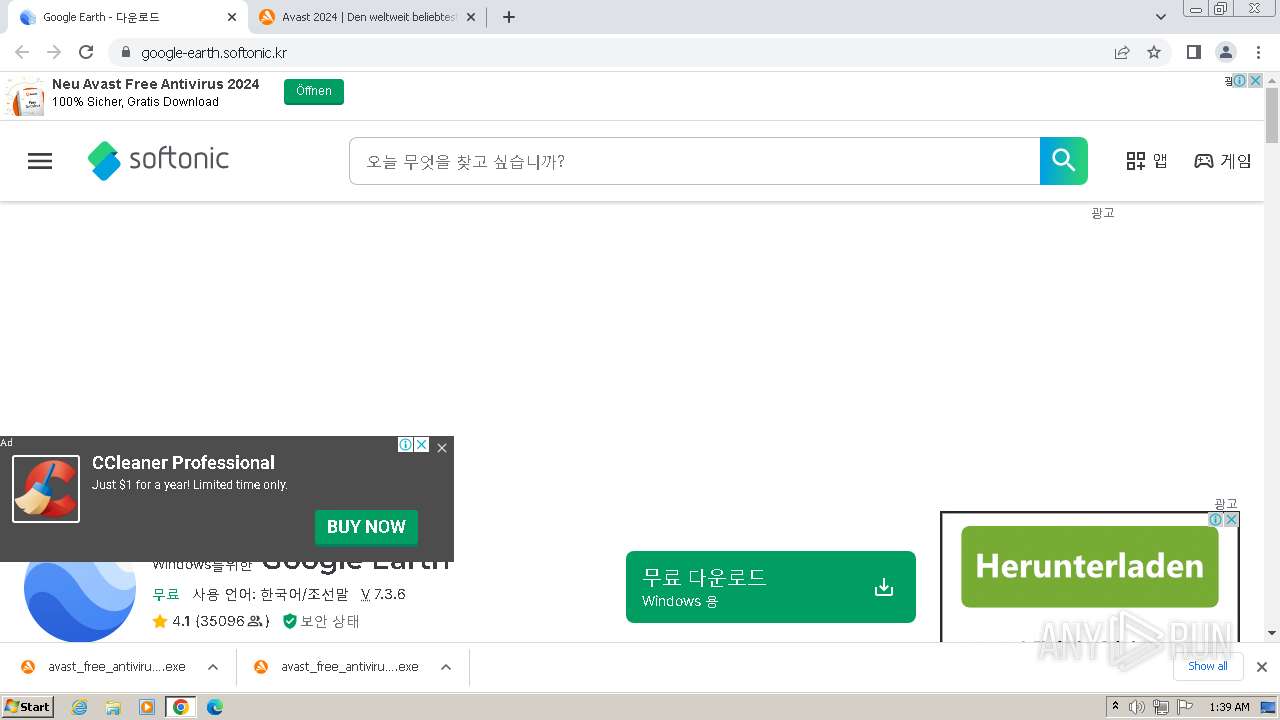Screen dimensions: 1280x720
Task: Open AdChoices icon on Avast banner
Action: (1240, 81)
